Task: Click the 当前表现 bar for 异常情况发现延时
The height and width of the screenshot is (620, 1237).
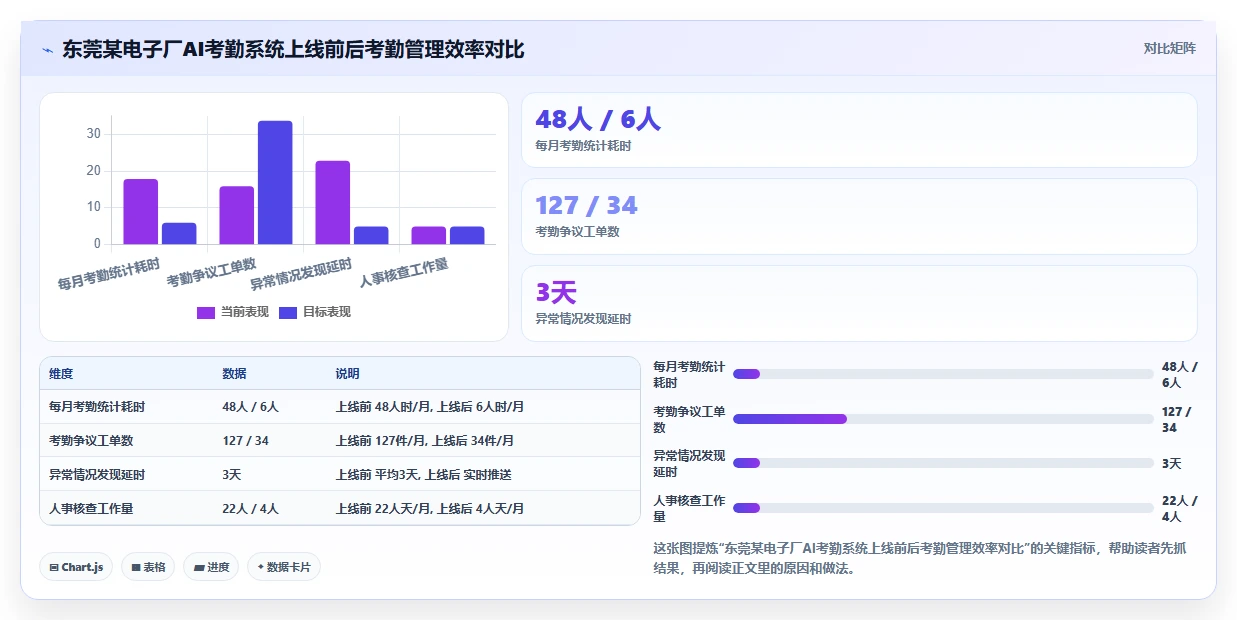Action: [x=333, y=202]
